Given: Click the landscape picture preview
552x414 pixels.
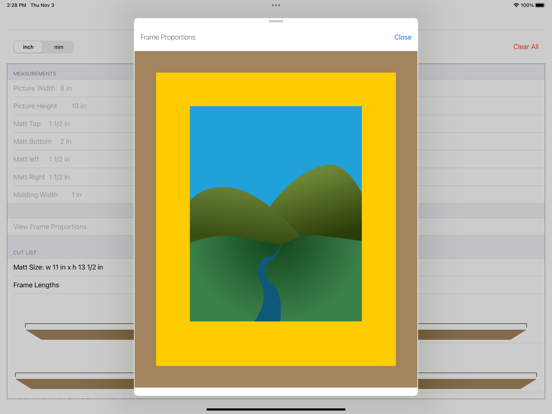Looking at the screenshot, I should pos(276,213).
